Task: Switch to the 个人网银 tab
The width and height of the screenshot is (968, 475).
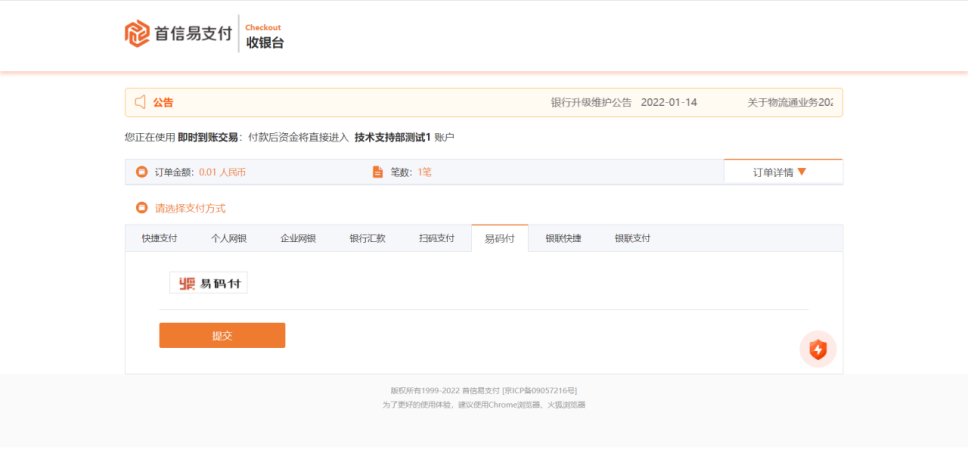Action: (228, 238)
